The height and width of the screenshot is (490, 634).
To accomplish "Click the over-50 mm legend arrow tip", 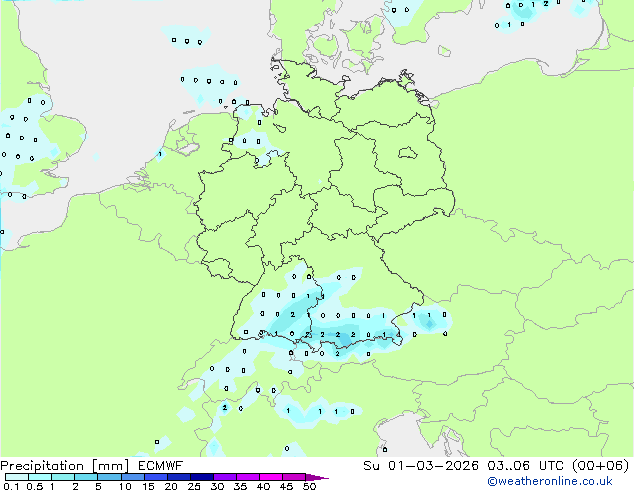I will point(317,477).
